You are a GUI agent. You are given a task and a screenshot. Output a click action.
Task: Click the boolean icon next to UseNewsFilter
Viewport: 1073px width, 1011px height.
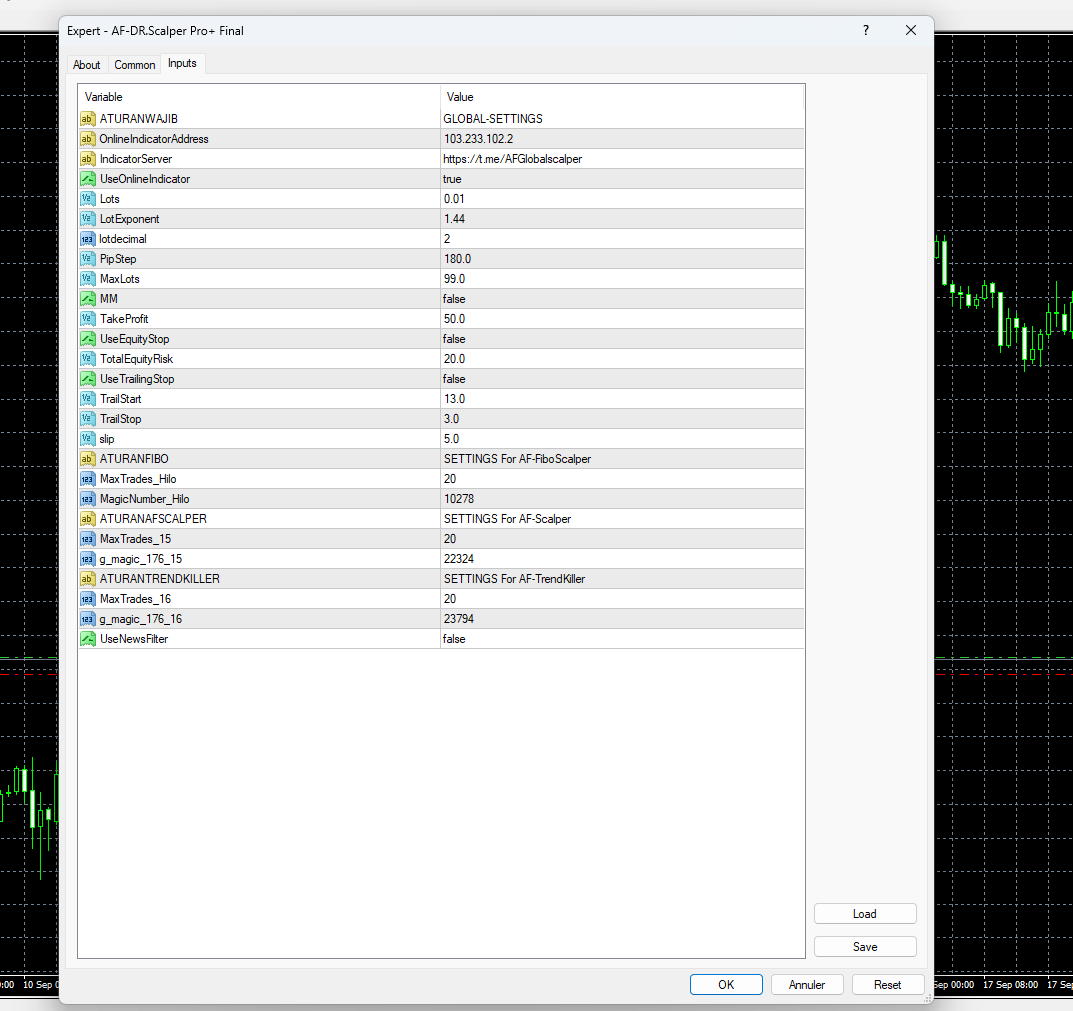click(87, 639)
